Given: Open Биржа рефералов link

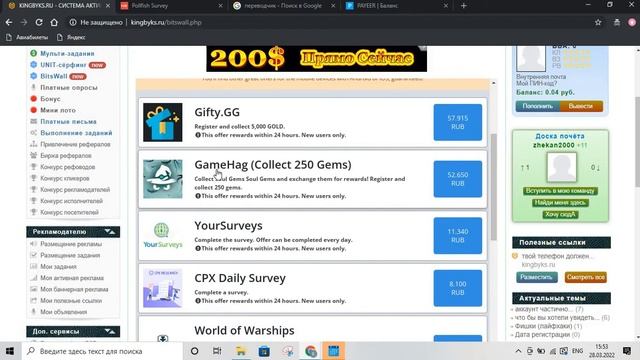Looking at the screenshot, I should pos(66,156).
